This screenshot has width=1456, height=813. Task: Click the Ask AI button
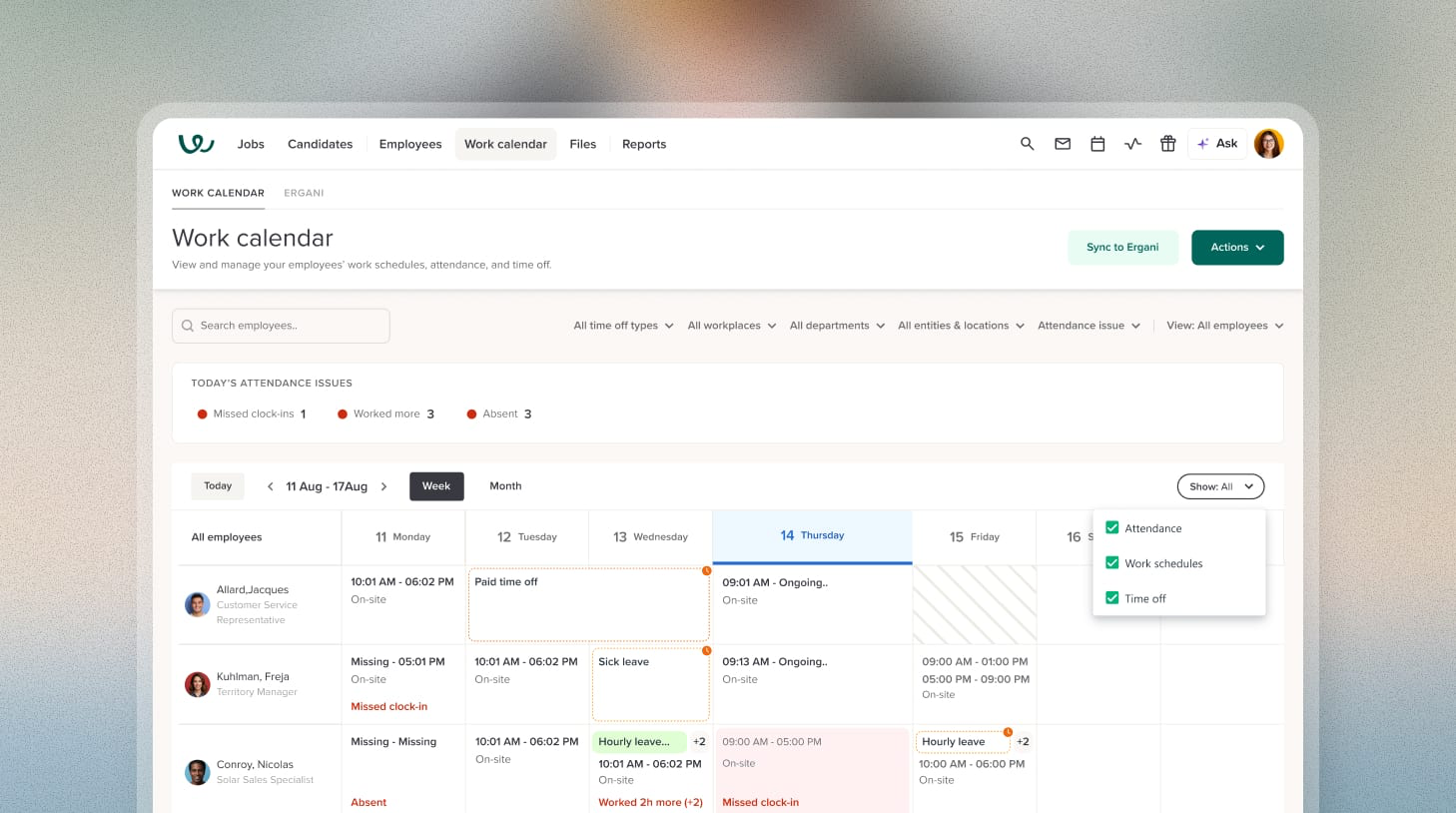[x=1217, y=144]
